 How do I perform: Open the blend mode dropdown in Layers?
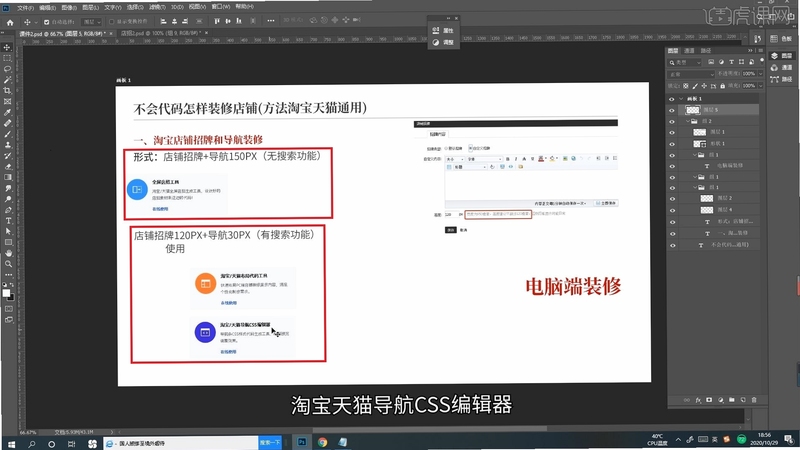[691, 74]
